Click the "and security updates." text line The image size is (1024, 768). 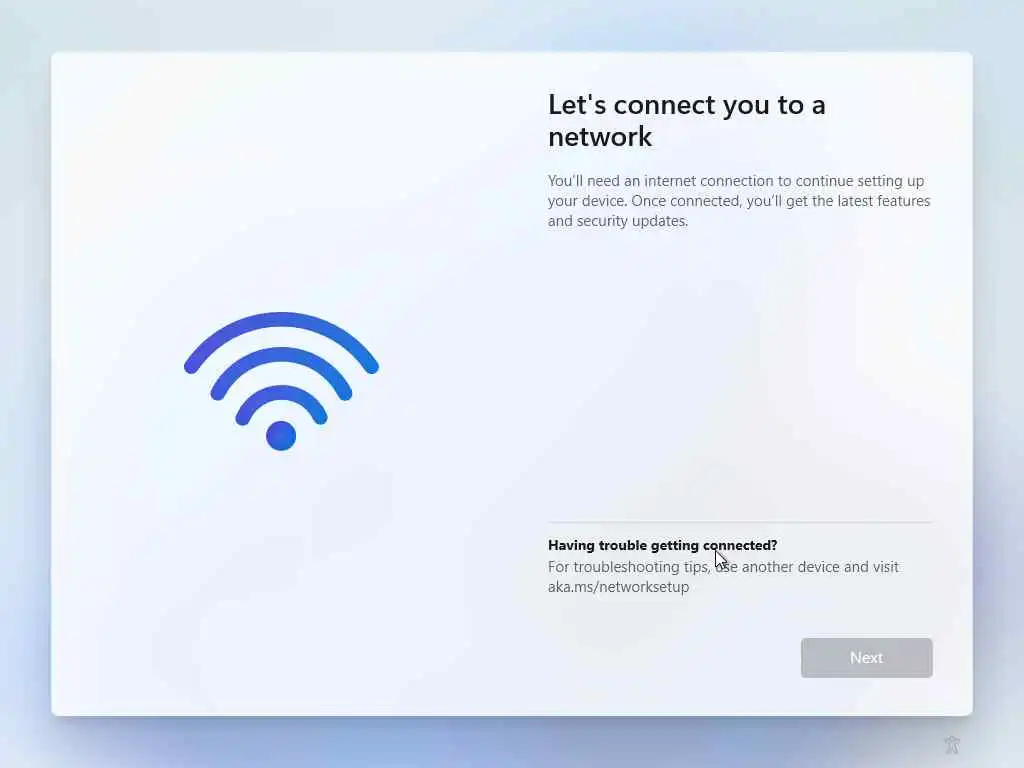pyautogui.click(x=618, y=221)
